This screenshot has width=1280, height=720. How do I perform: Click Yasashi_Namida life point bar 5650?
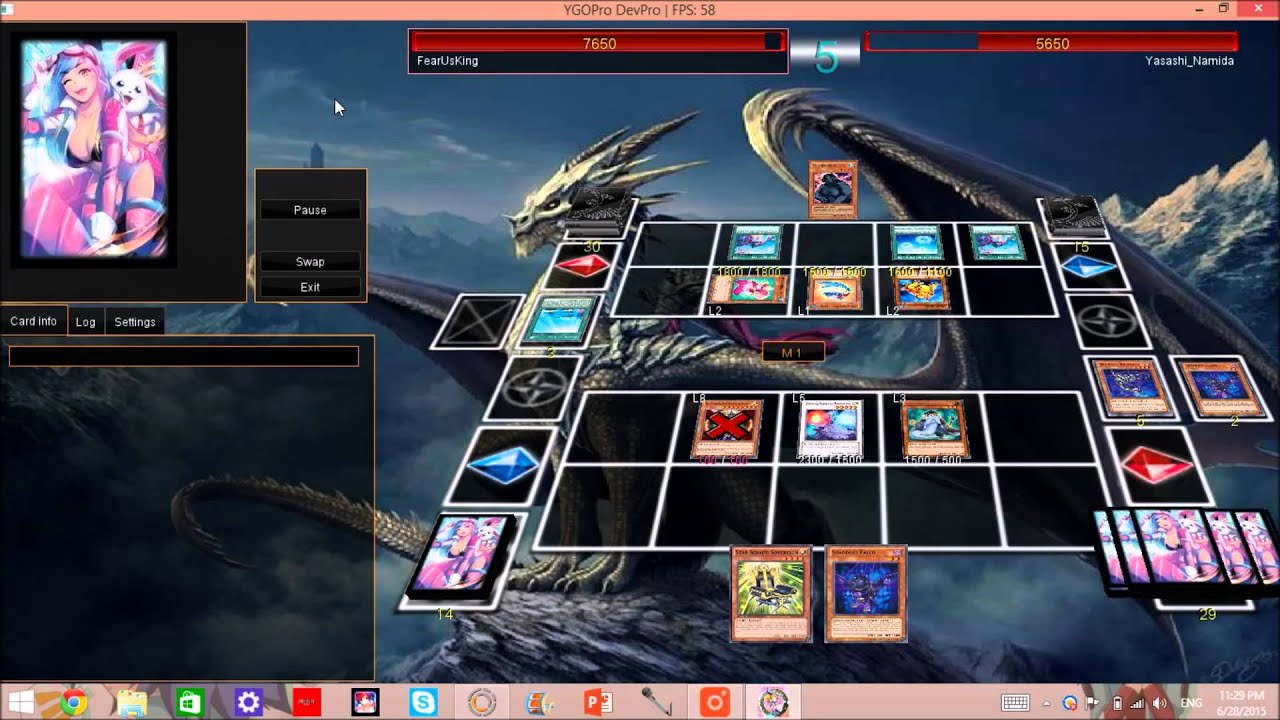(x=1052, y=43)
